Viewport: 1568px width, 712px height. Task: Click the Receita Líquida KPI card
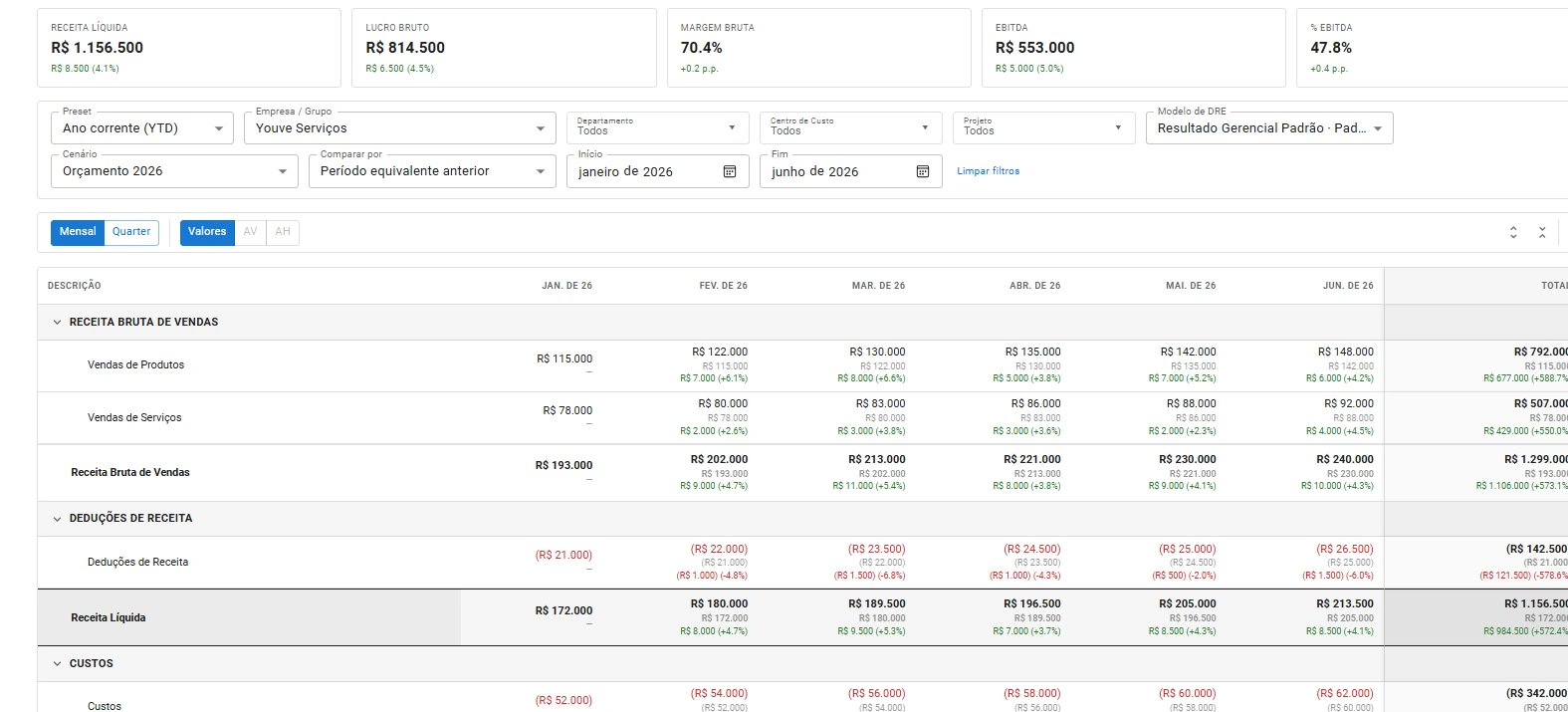(189, 48)
